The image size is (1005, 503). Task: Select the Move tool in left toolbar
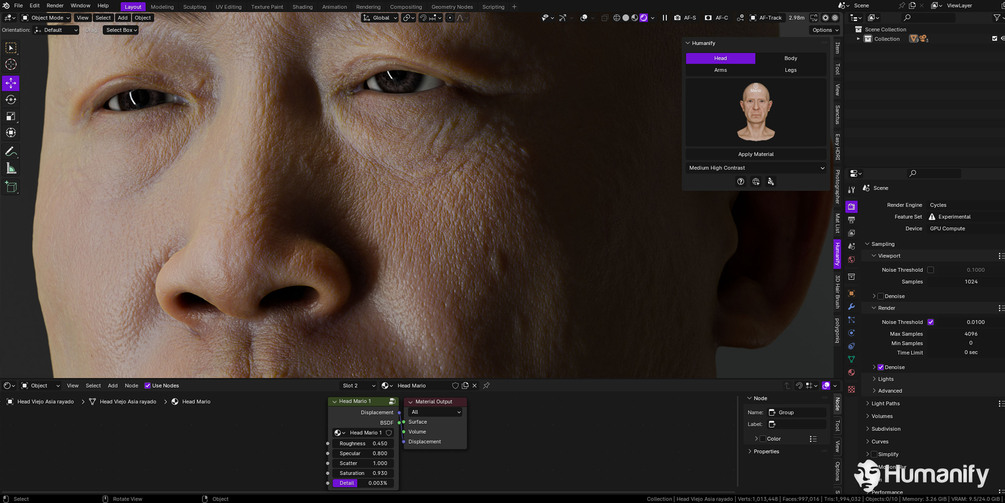point(11,83)
